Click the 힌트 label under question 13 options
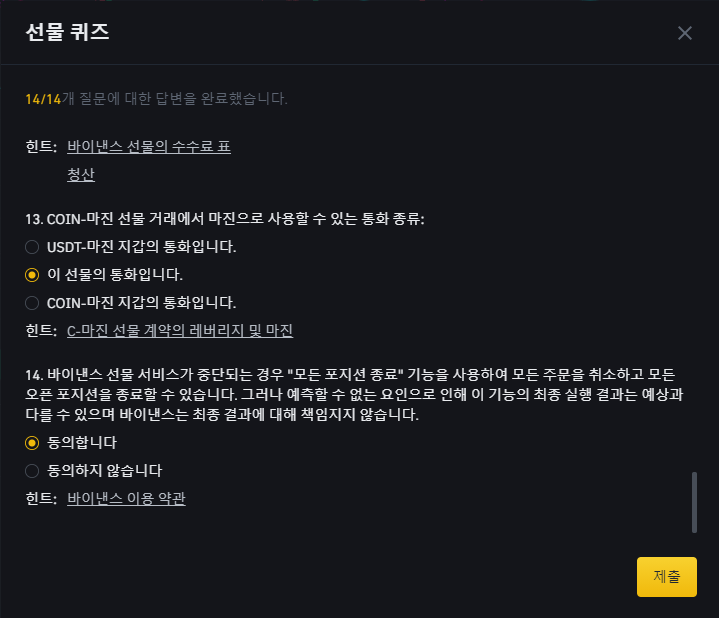719x618 pixels. (41, 331)
